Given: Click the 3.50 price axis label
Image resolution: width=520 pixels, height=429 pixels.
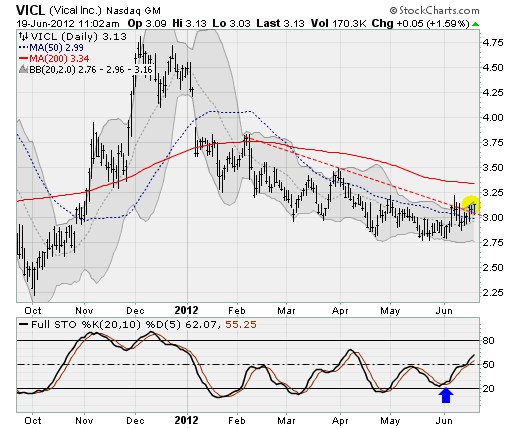Looking at the screenshot, I should click(493, 168).
